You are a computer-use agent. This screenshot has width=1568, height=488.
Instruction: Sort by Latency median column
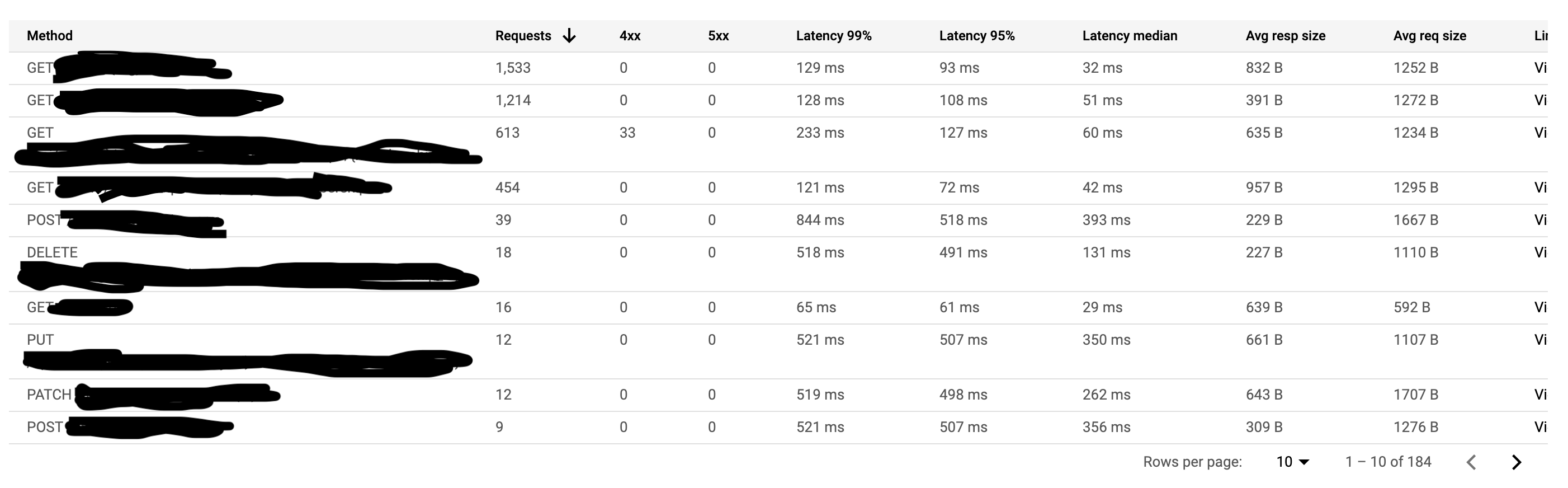click(x=1130, y=36)
